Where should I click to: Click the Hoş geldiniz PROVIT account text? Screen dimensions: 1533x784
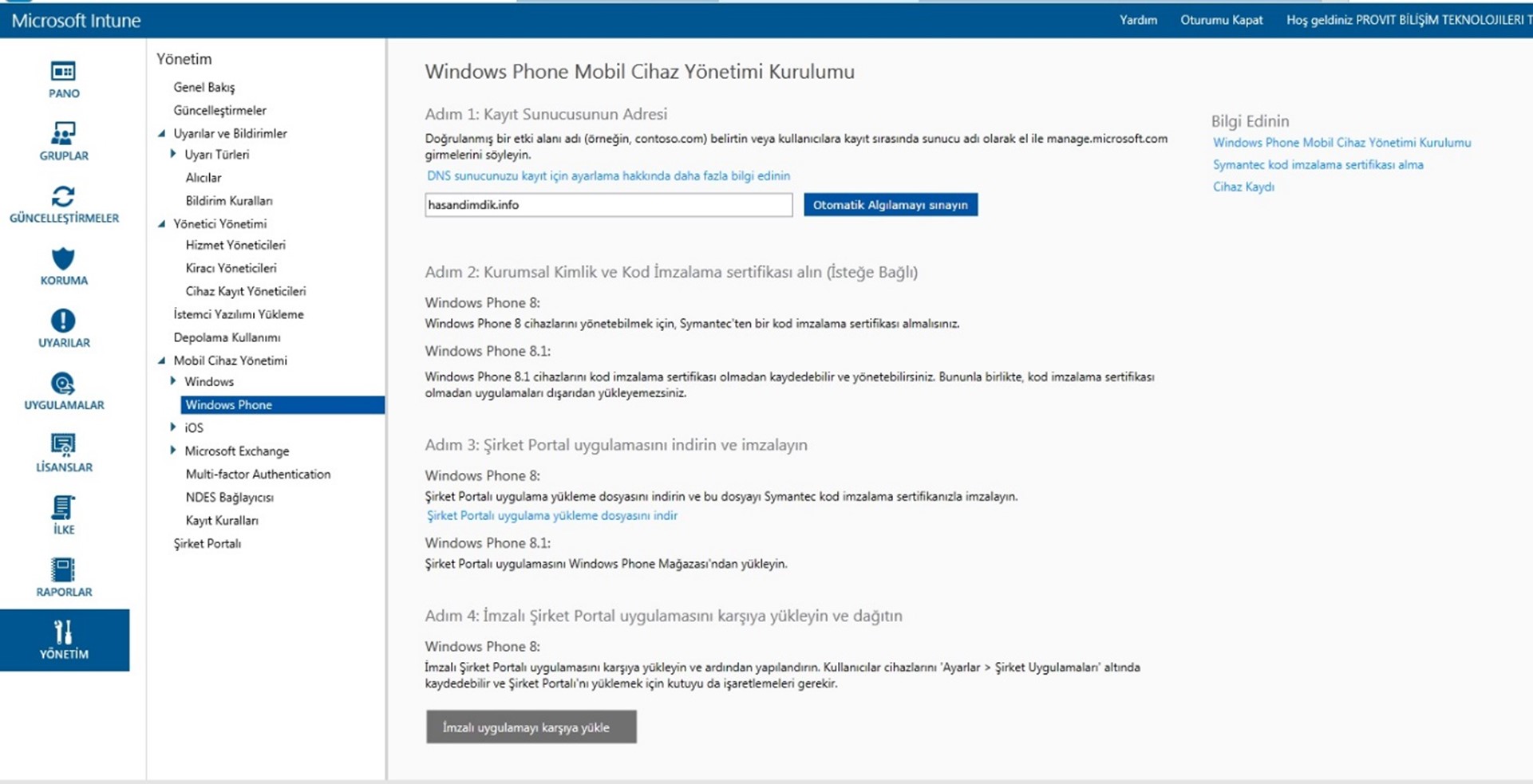(x=1409, y=20)
